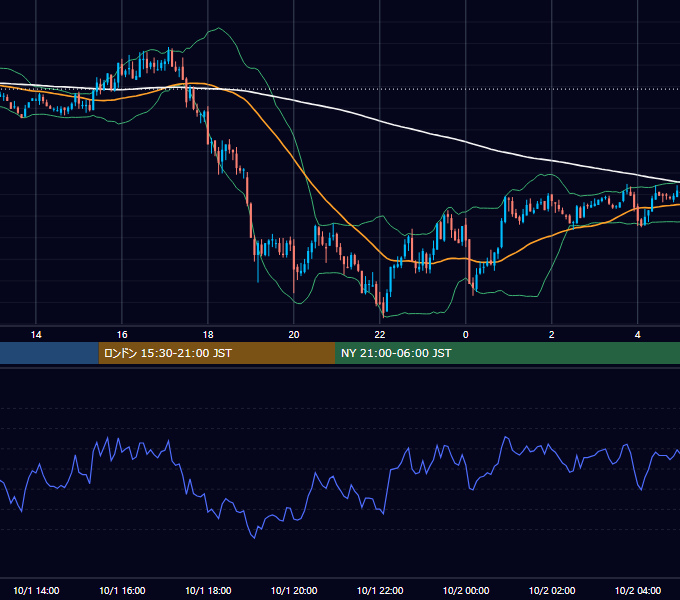Click the 10/1 14:00 oscillator axis label

(36, 590)
